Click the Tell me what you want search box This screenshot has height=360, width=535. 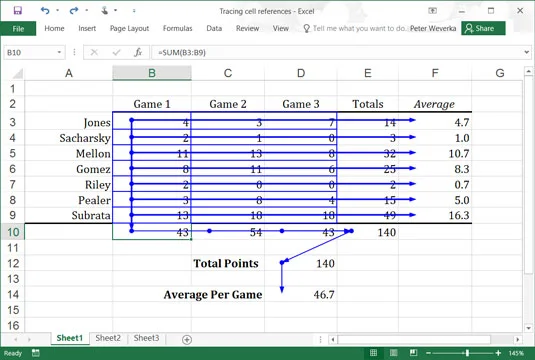click(x=355, y=28)
